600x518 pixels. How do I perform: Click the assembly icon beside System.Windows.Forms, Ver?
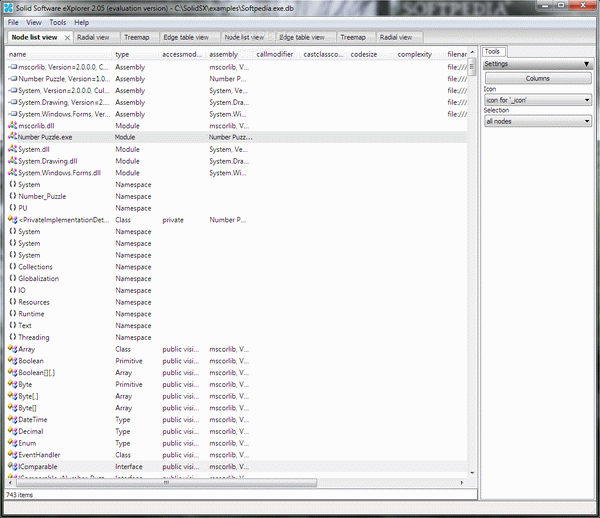pos(13,114)
